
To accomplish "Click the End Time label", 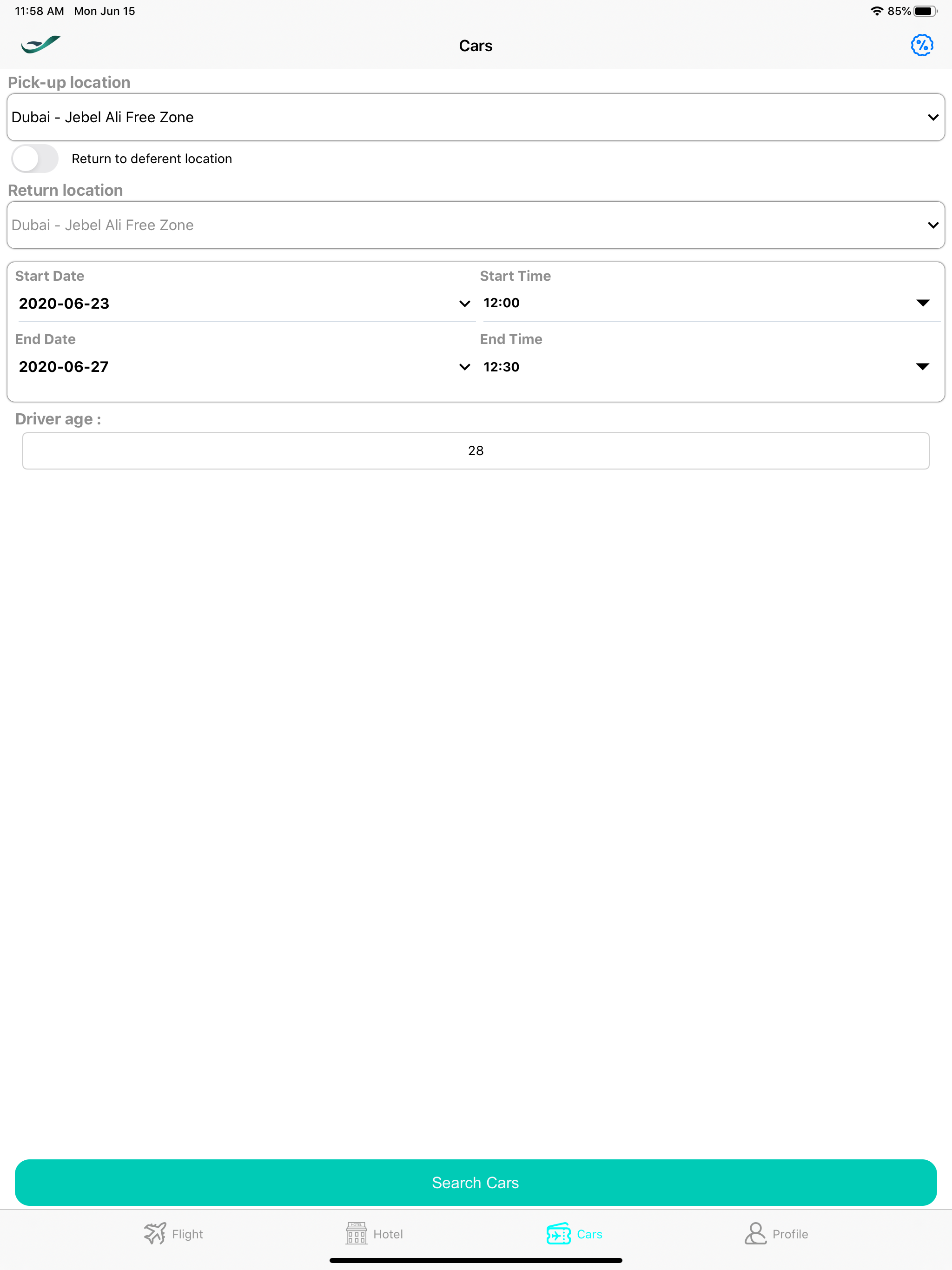I will point(511,339).
